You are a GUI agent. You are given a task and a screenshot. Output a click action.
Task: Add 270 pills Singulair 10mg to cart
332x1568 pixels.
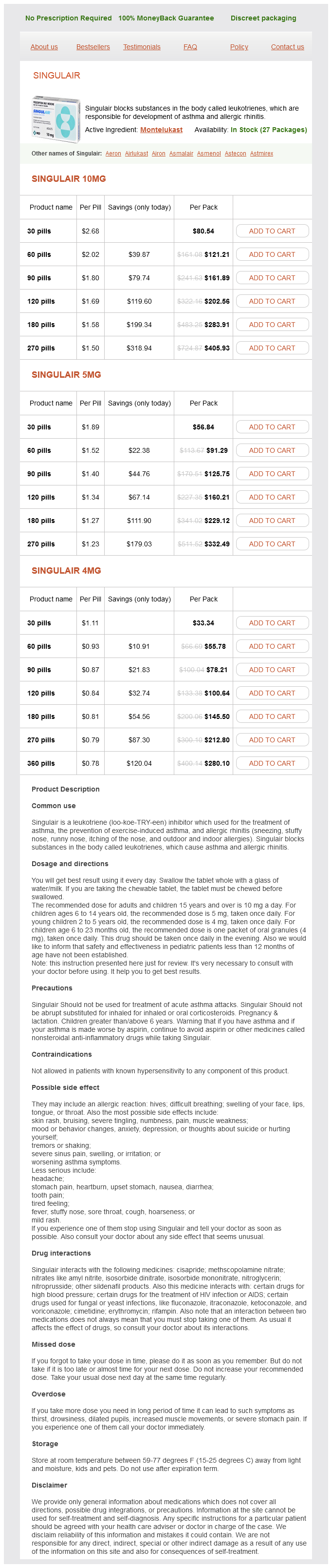pyautogui.click(x=272, y=348)
